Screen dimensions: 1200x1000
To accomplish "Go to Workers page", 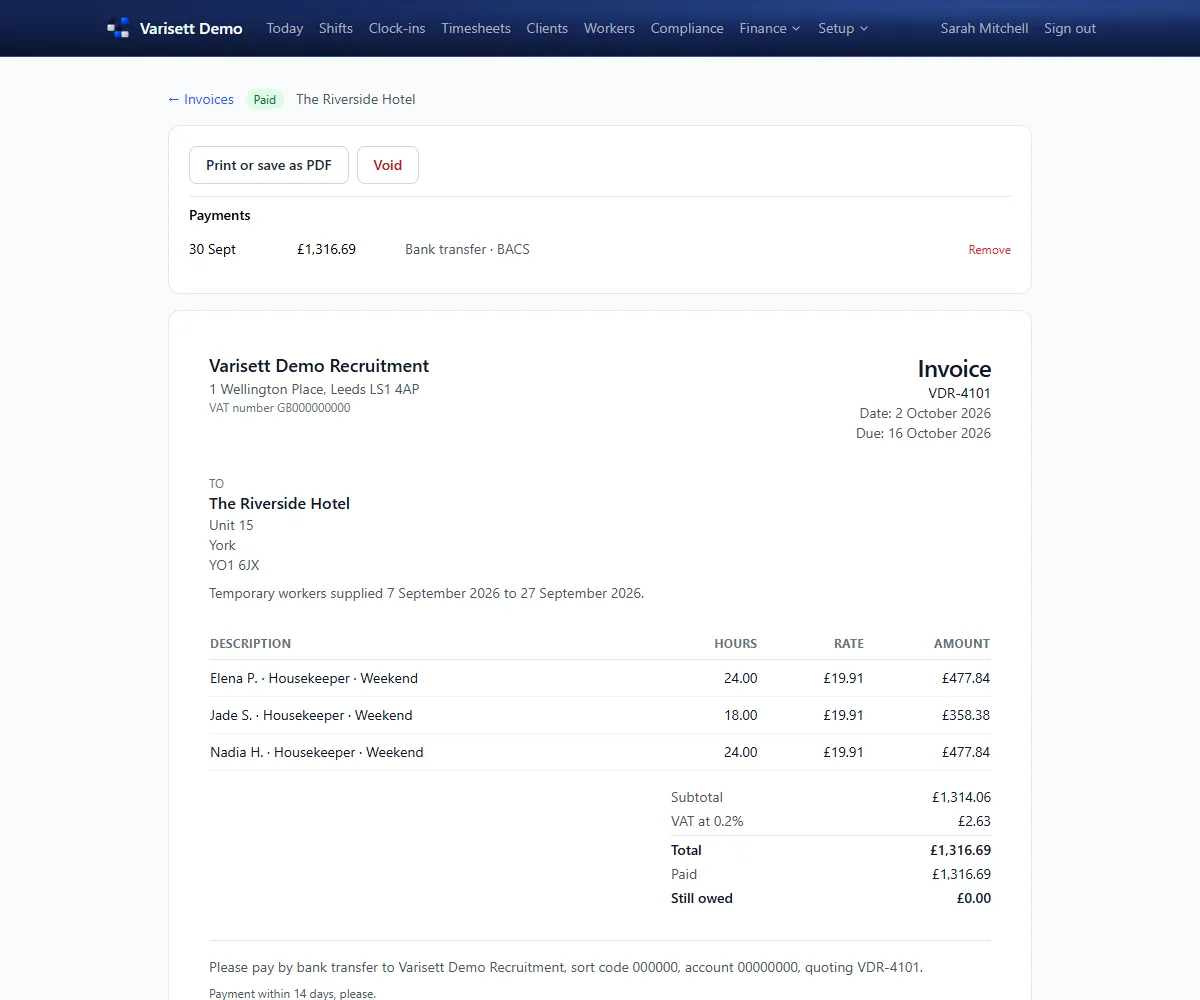I will (x=609, y=28).
